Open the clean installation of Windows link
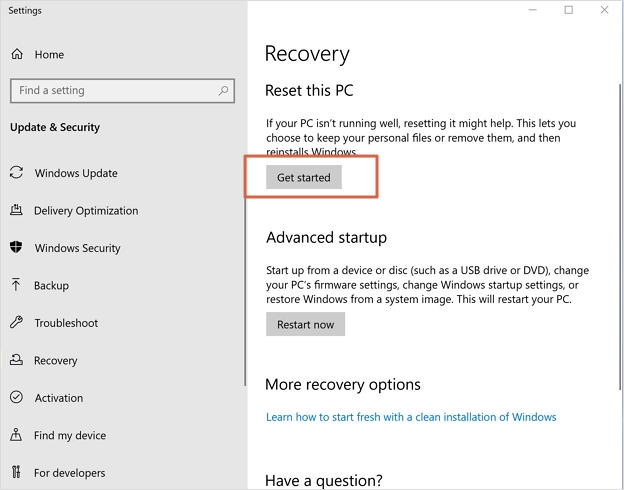The image size is (624, 490). [x=411, y=417]
